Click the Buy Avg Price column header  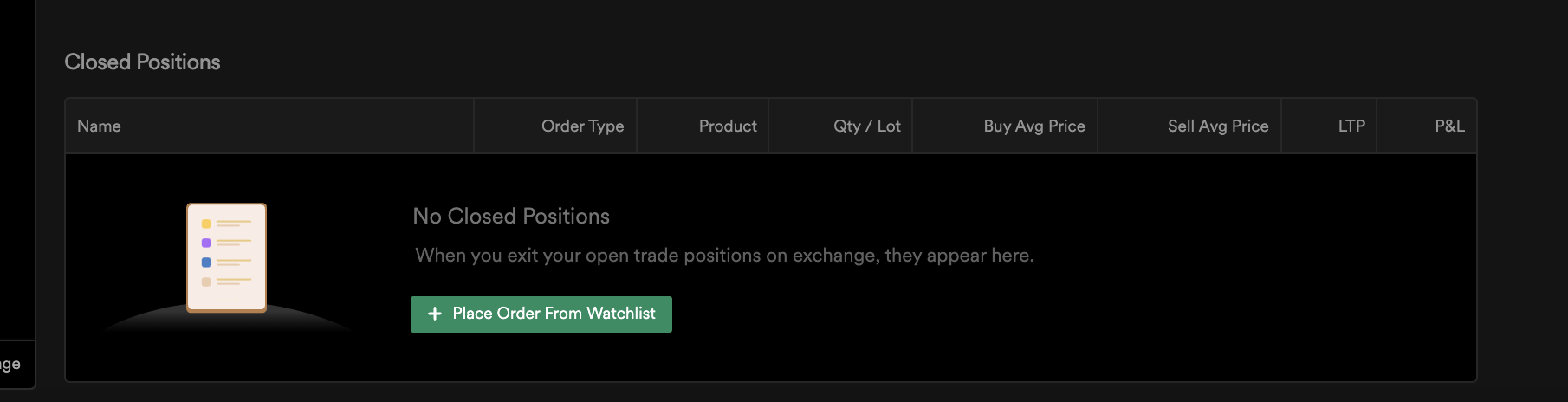(1034, 126)
